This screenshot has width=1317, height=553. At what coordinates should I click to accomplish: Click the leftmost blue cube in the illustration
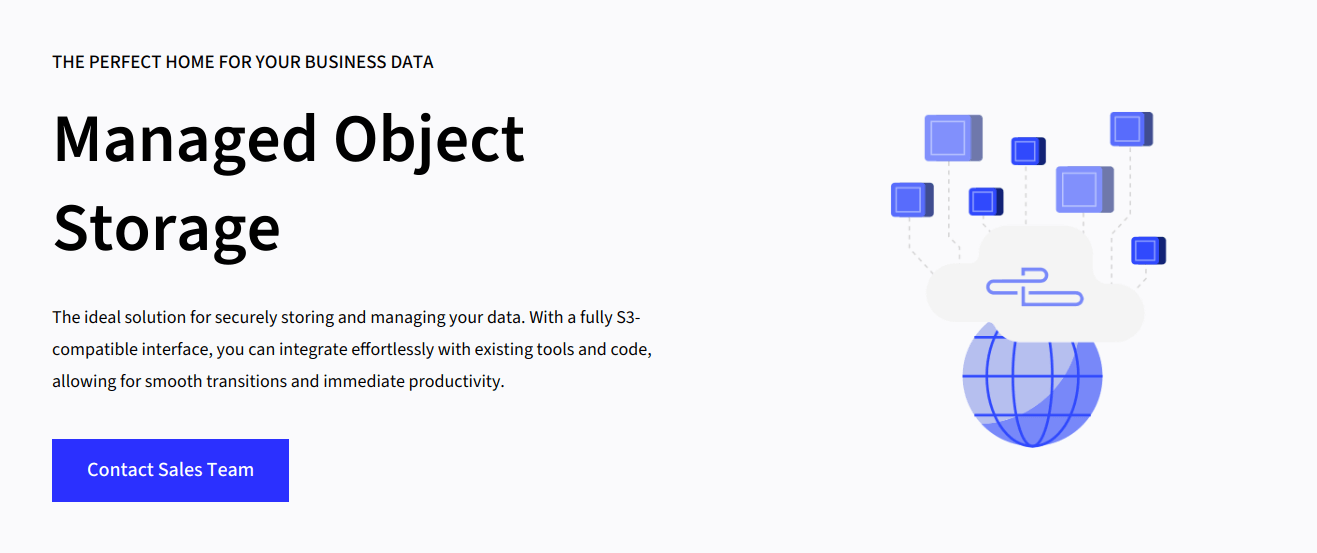[911, 200]
